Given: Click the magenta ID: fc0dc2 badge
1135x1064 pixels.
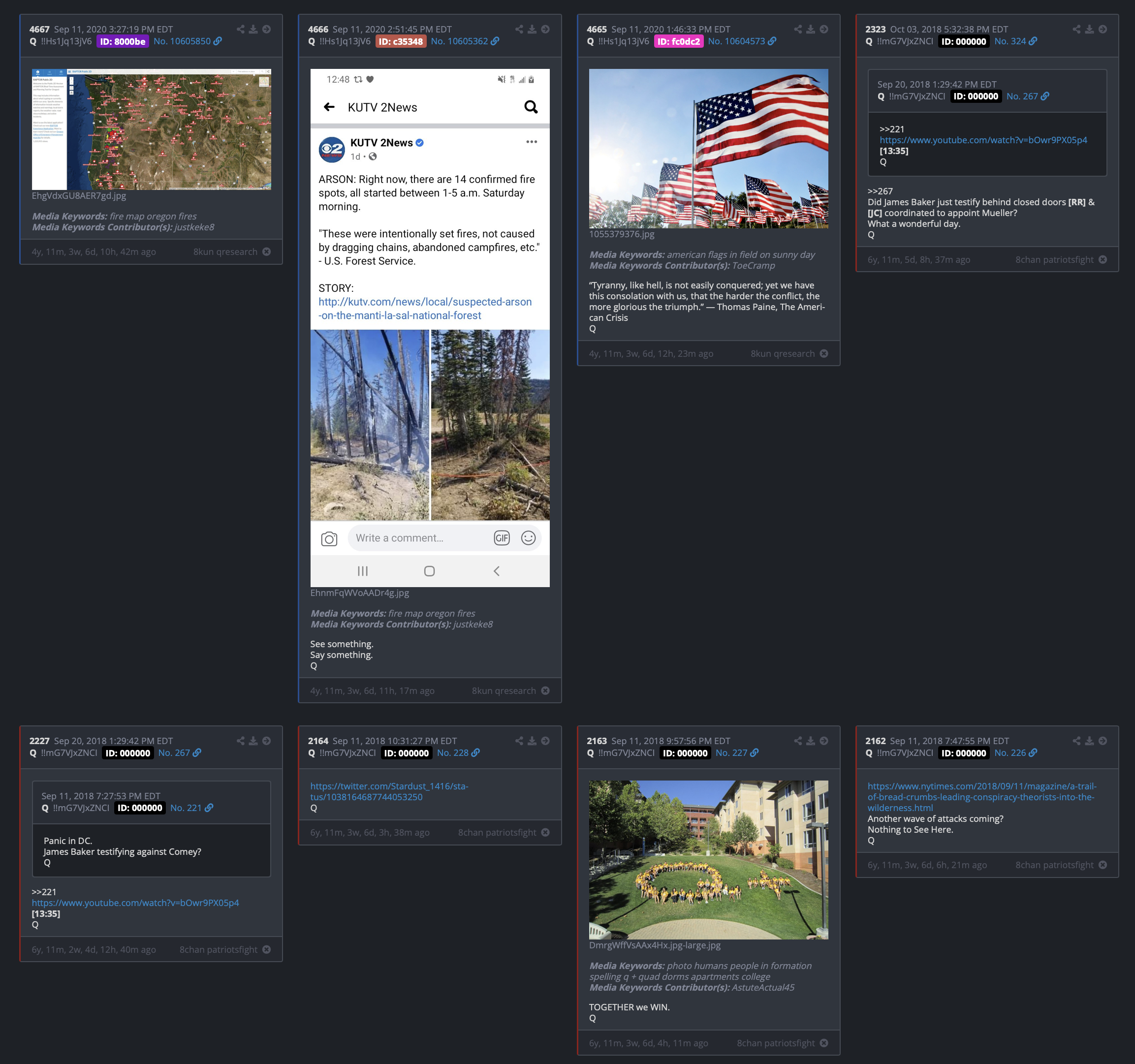Looking at the screenshot, I should point(679,42).
